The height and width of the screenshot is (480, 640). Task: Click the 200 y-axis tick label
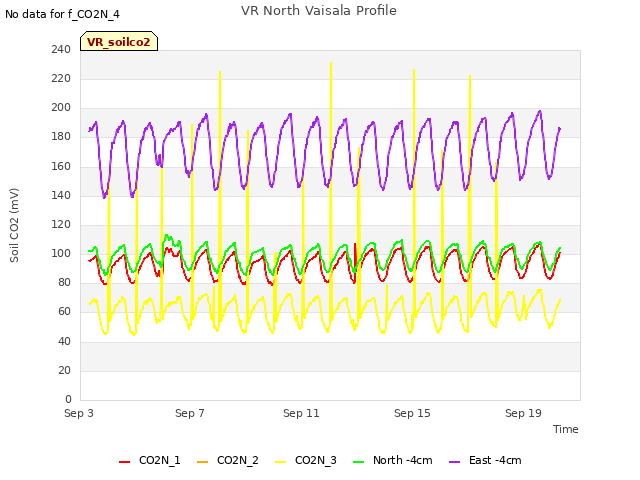pos(61,108)
